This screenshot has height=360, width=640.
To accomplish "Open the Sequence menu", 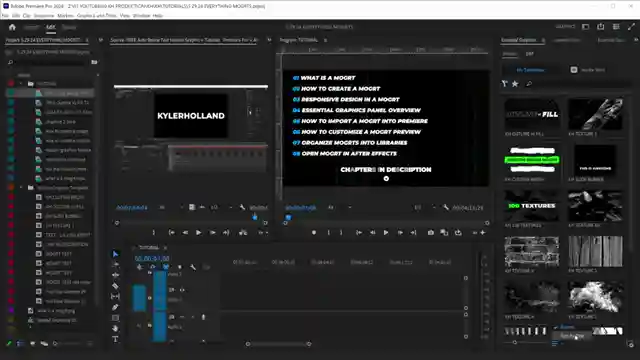I will (x=44, y=16).
